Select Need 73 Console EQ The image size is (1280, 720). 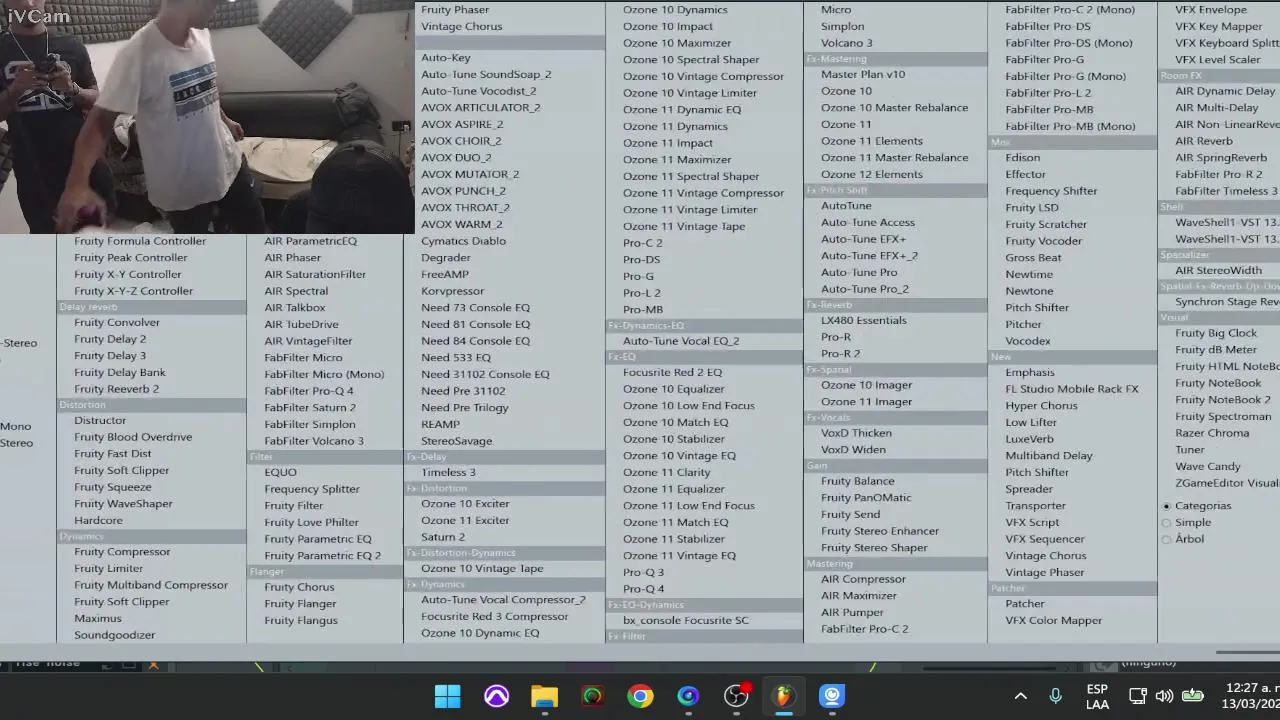pyautogui.click(x=475, y=308)
